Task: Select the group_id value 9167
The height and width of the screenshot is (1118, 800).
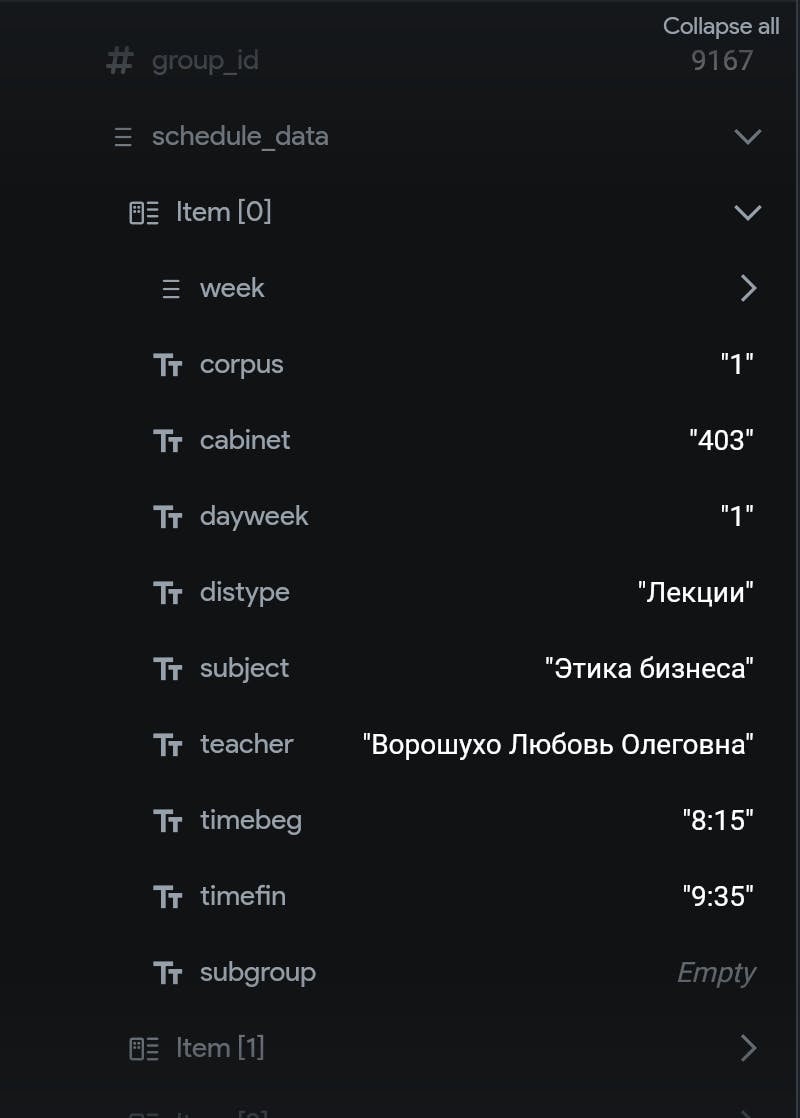Action: pos(722,61)
